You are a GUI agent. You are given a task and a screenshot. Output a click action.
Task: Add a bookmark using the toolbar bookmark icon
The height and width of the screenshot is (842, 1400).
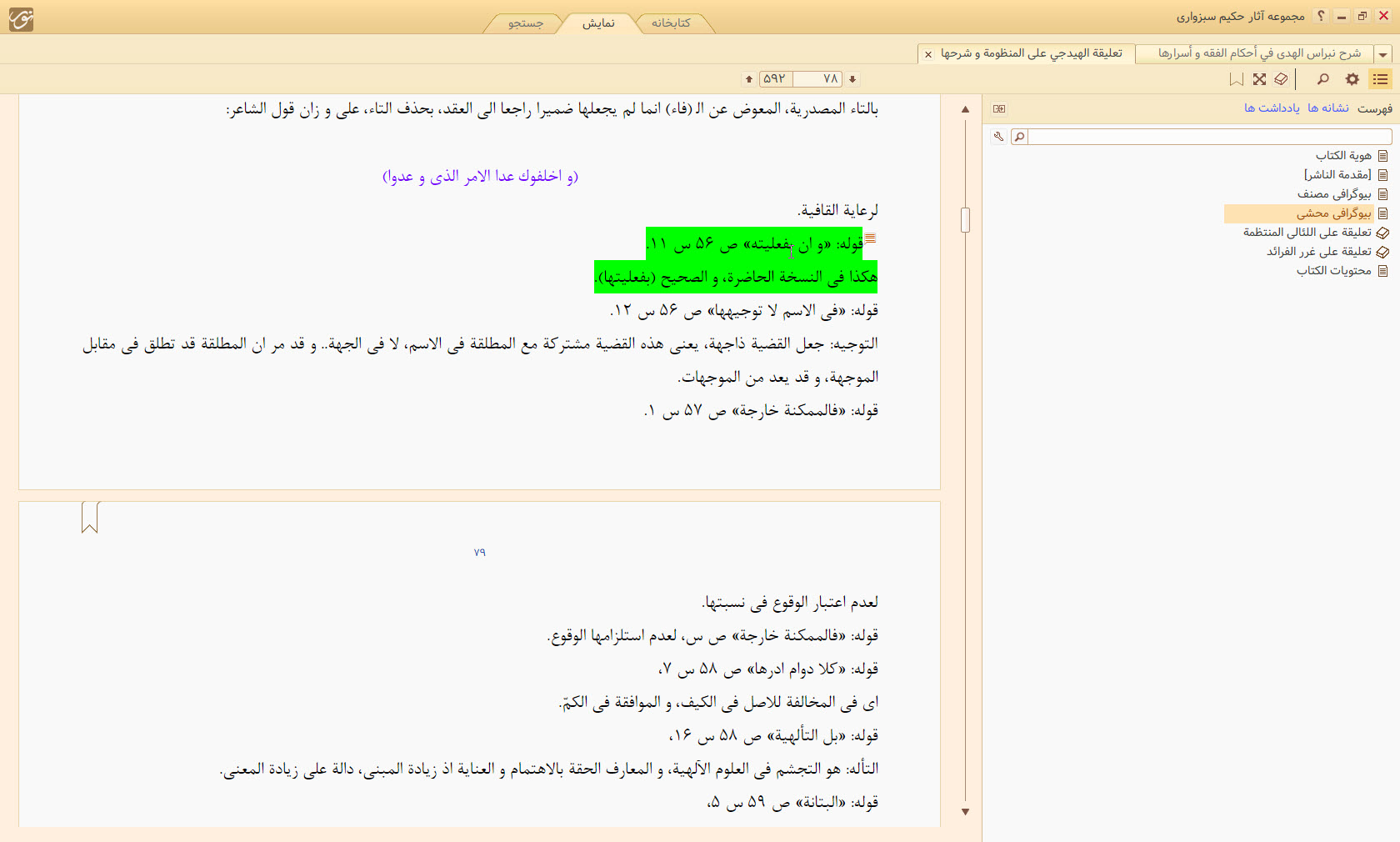tap(1237, 79)
